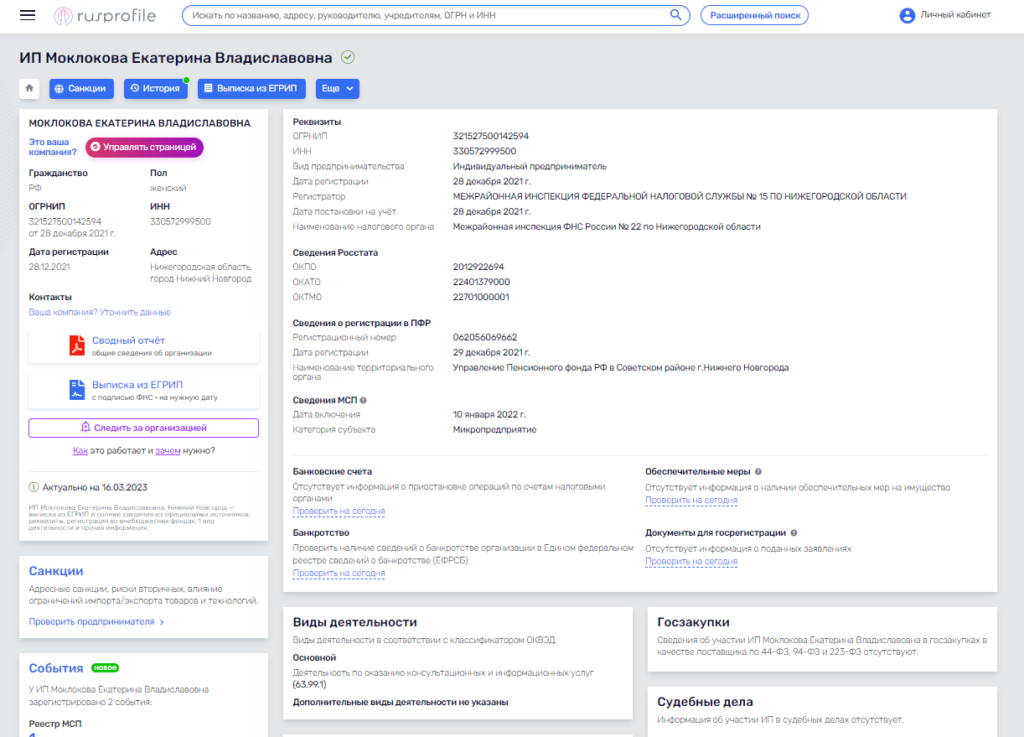The height and width of the screenshot is (737, 1024).
Task: Open the Выписка из ЕГРИП tab button
Action: 251,88
